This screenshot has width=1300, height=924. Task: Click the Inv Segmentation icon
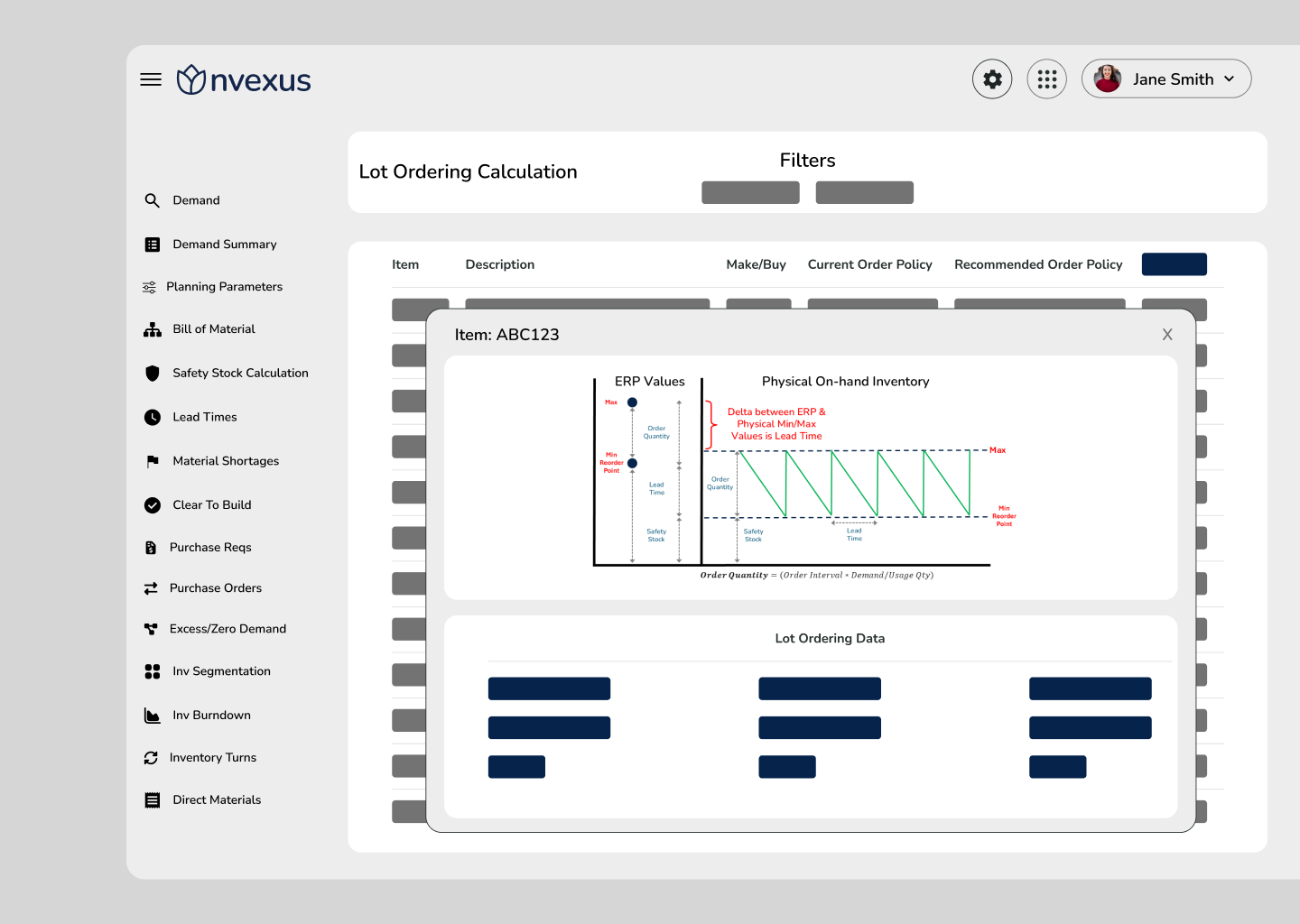tap(153, 671)
